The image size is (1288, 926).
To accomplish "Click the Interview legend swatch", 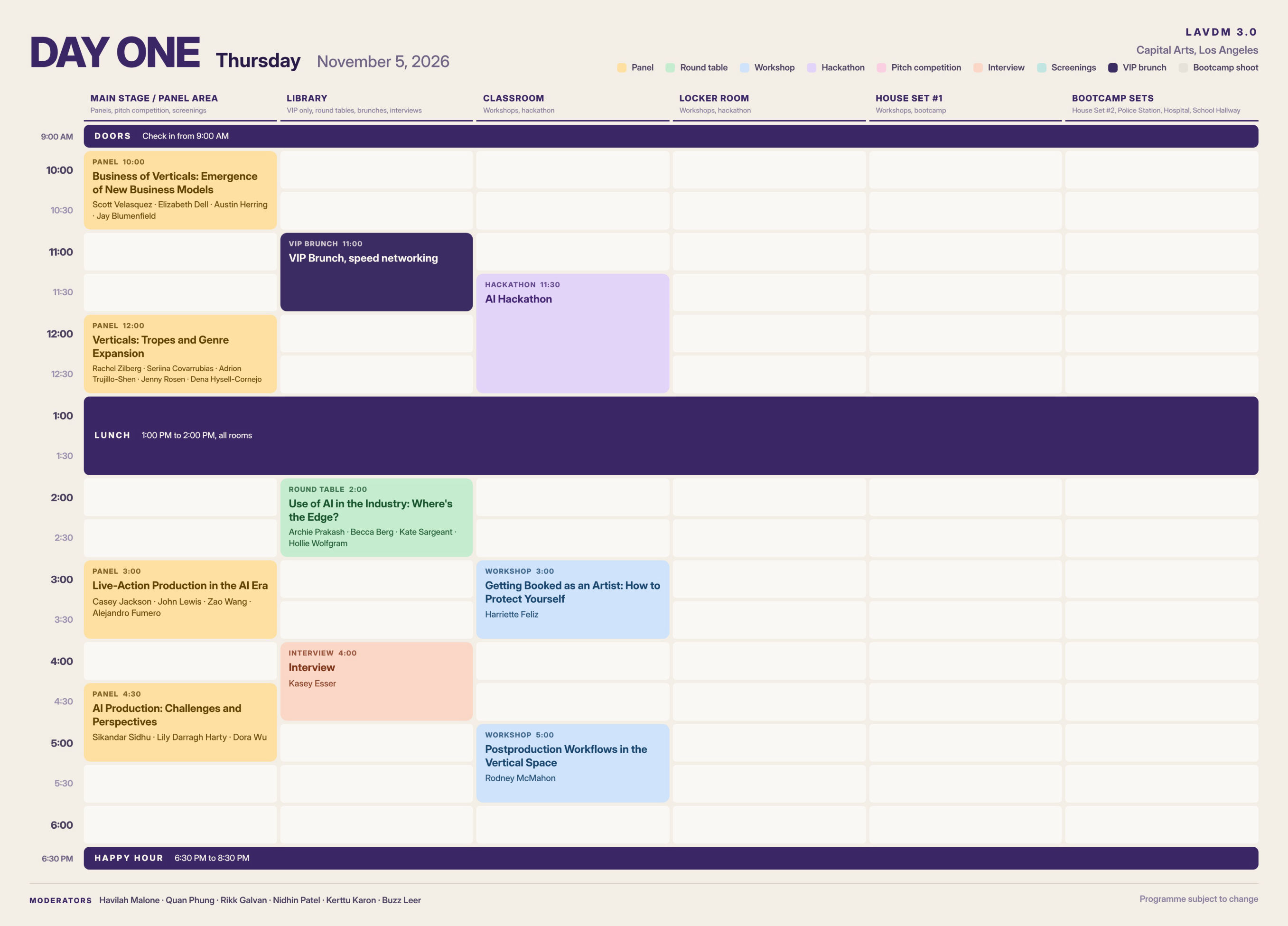I will tap(978, 67).
